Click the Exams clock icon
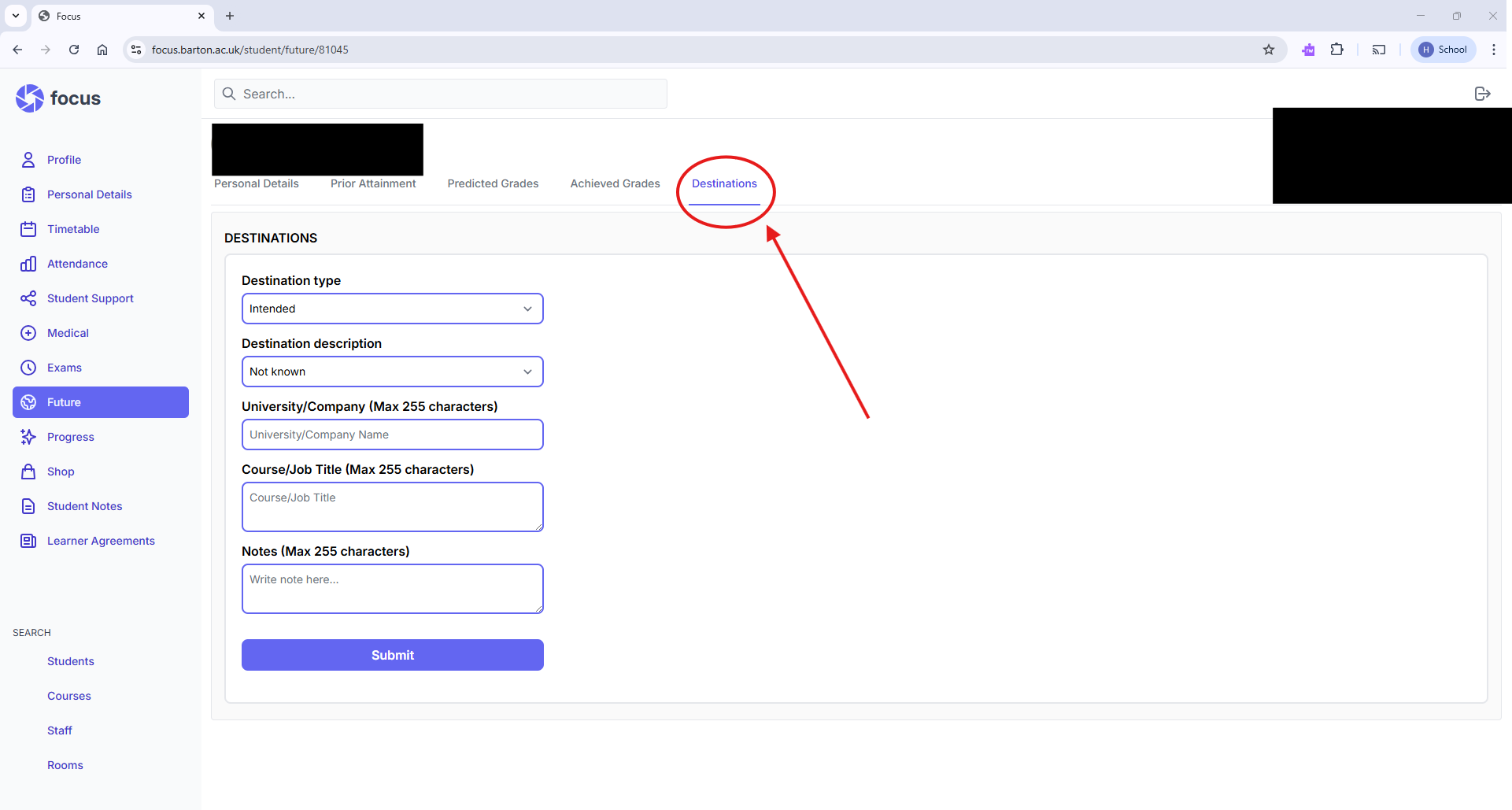Image resolution: width=1512 pixels, height=810 pixels. pyautogui.click(x=28, y=368)
